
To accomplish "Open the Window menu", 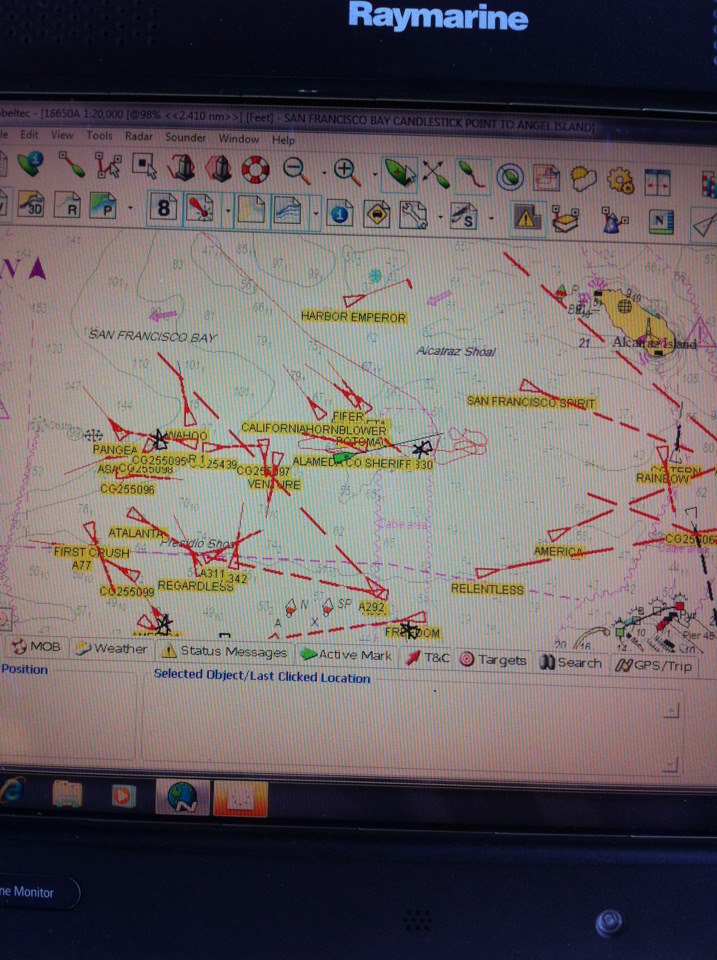I will (x=239, y=138).
